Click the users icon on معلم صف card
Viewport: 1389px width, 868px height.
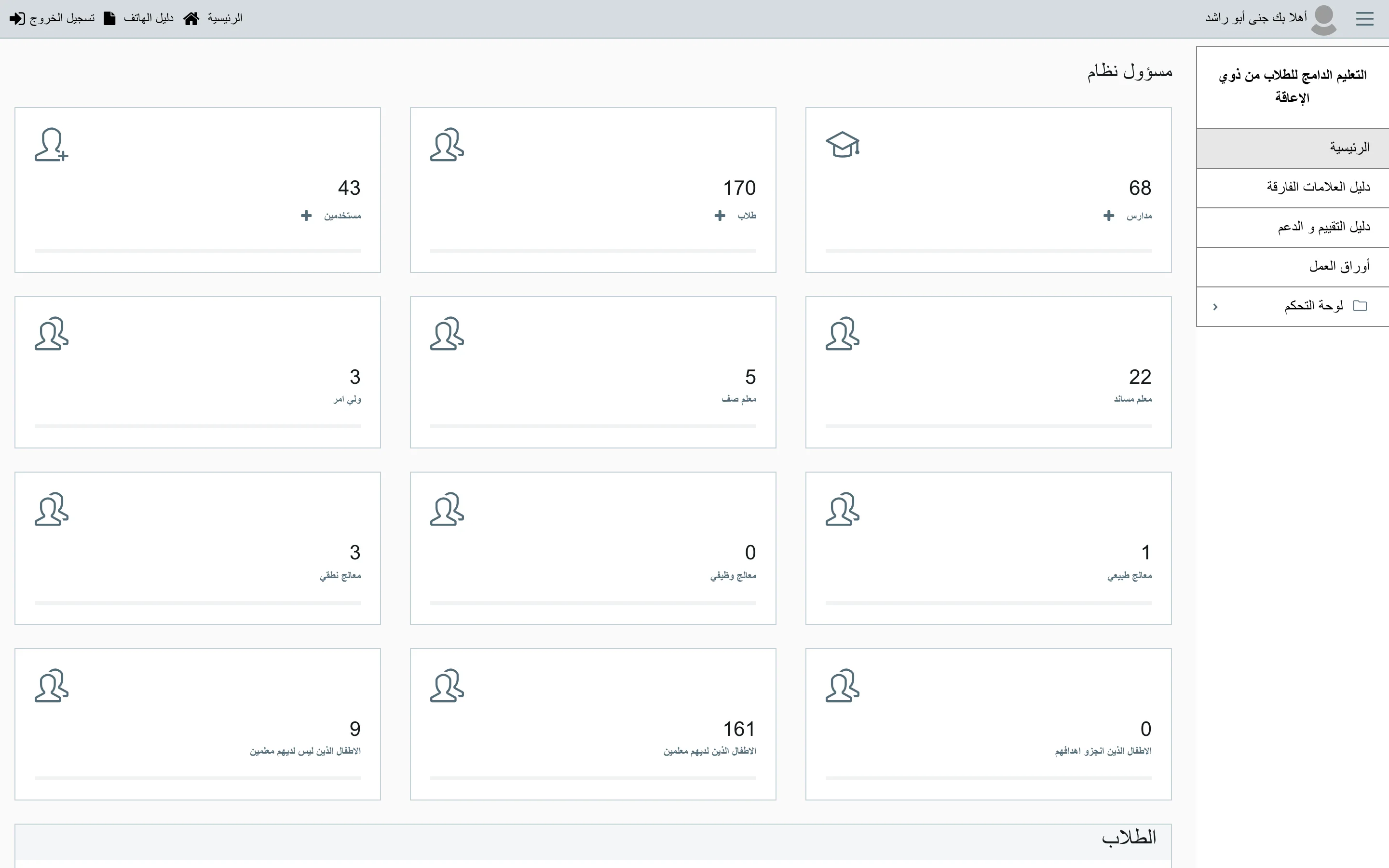point(447,334)
